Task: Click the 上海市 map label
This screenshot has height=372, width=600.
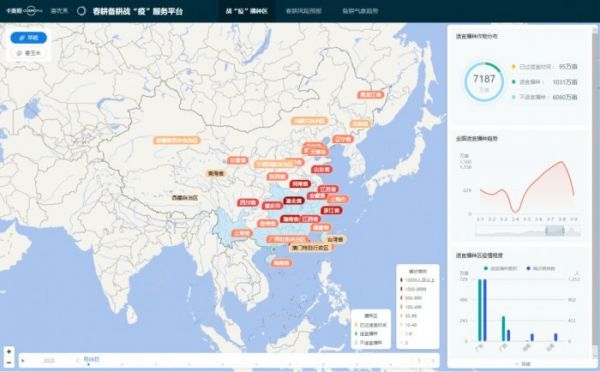Action: [x=338, y=199]
